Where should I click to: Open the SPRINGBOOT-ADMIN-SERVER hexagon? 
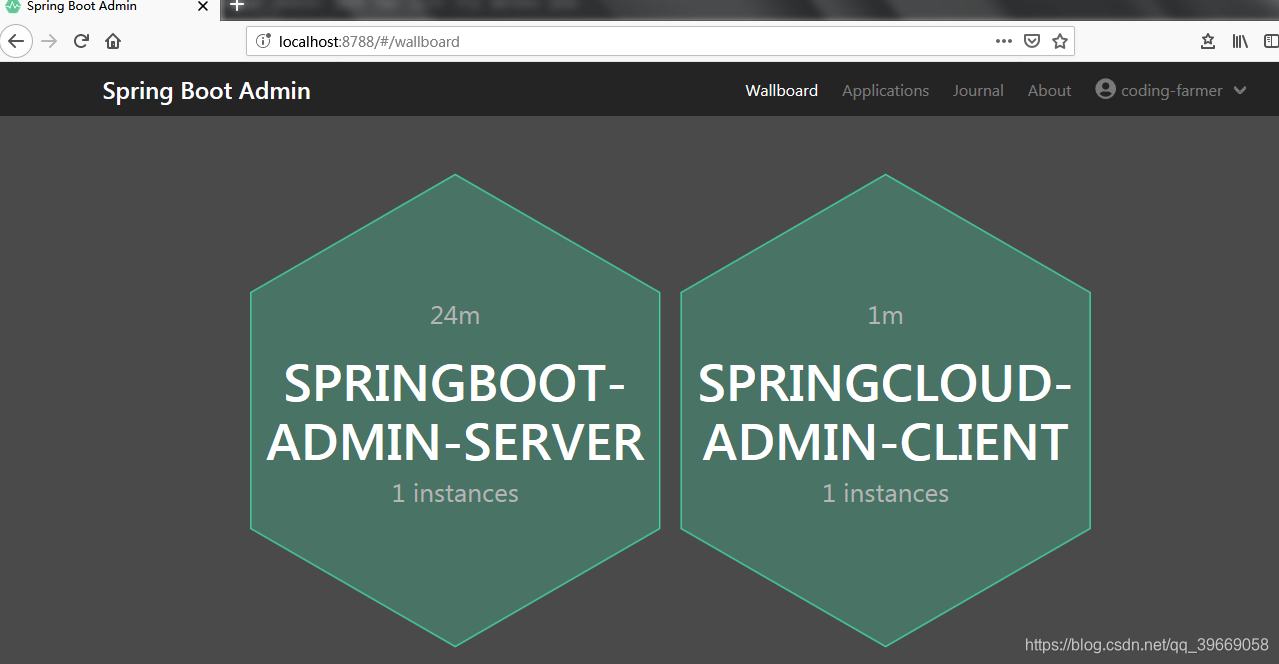pyautogui.click(x=455, y=410)
